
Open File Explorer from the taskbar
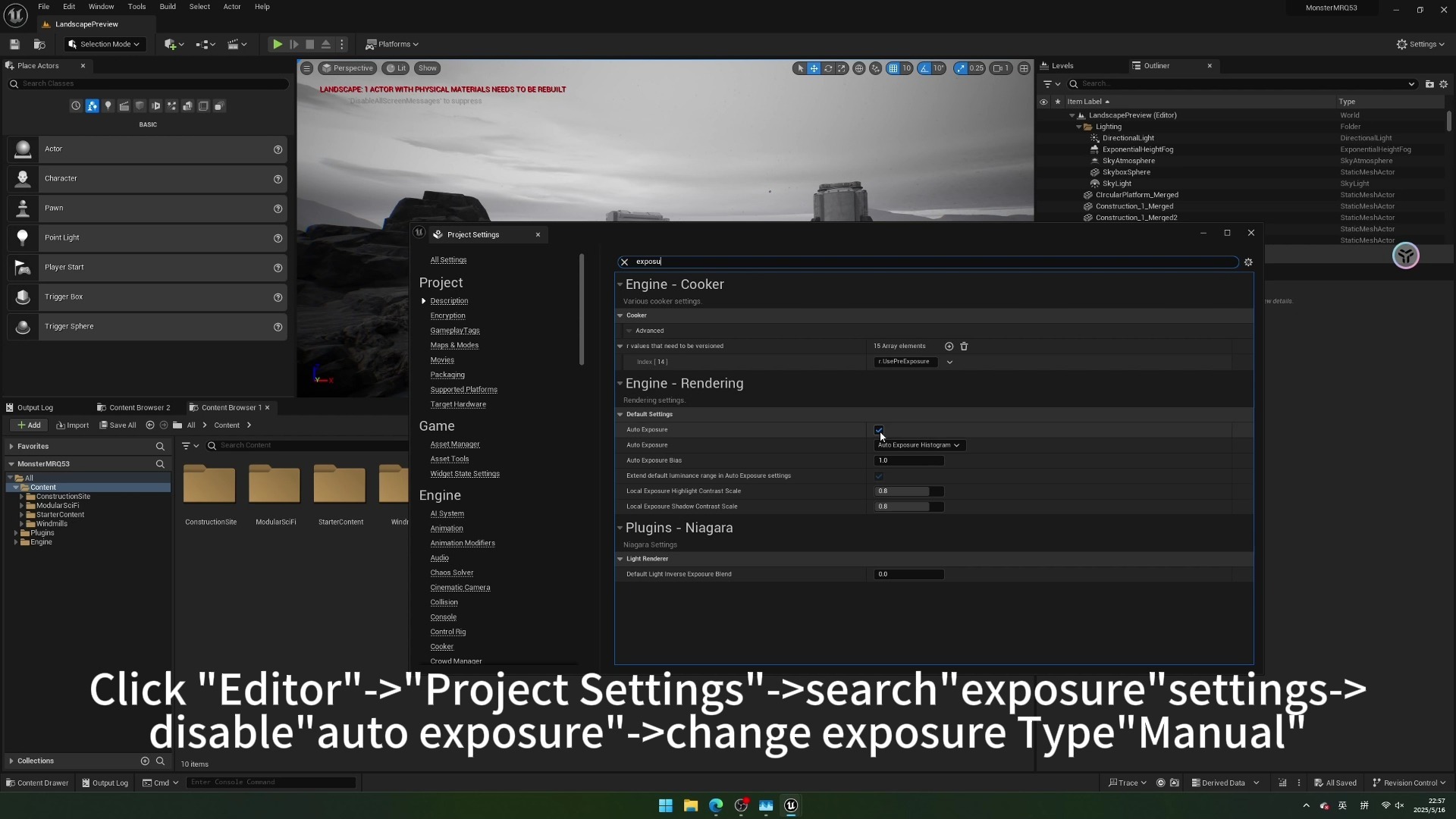tap(691, 805)
